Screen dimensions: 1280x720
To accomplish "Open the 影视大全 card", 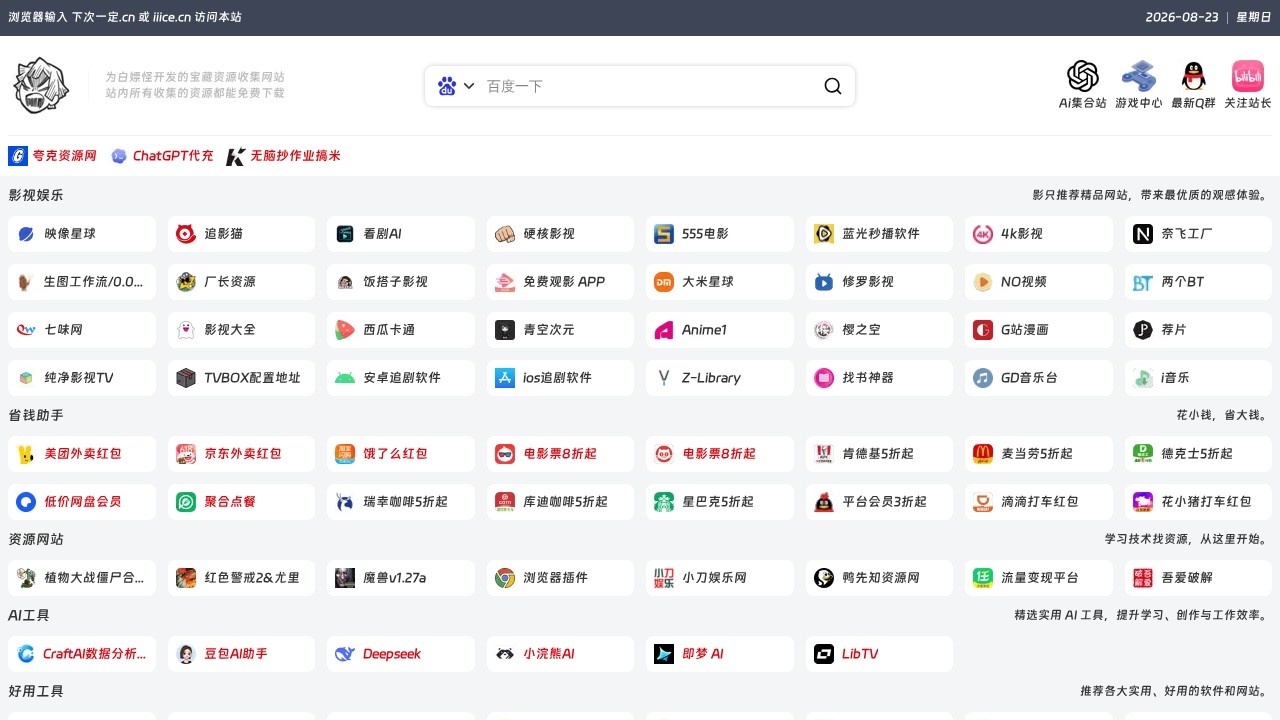I will click(x=242, y=330).
